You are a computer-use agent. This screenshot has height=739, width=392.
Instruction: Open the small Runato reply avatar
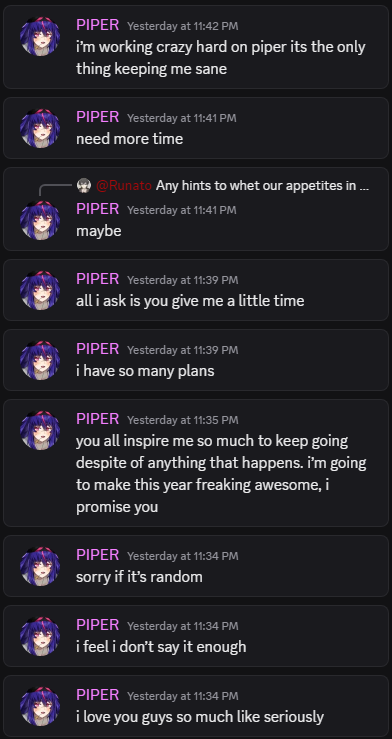click(84, 186)
